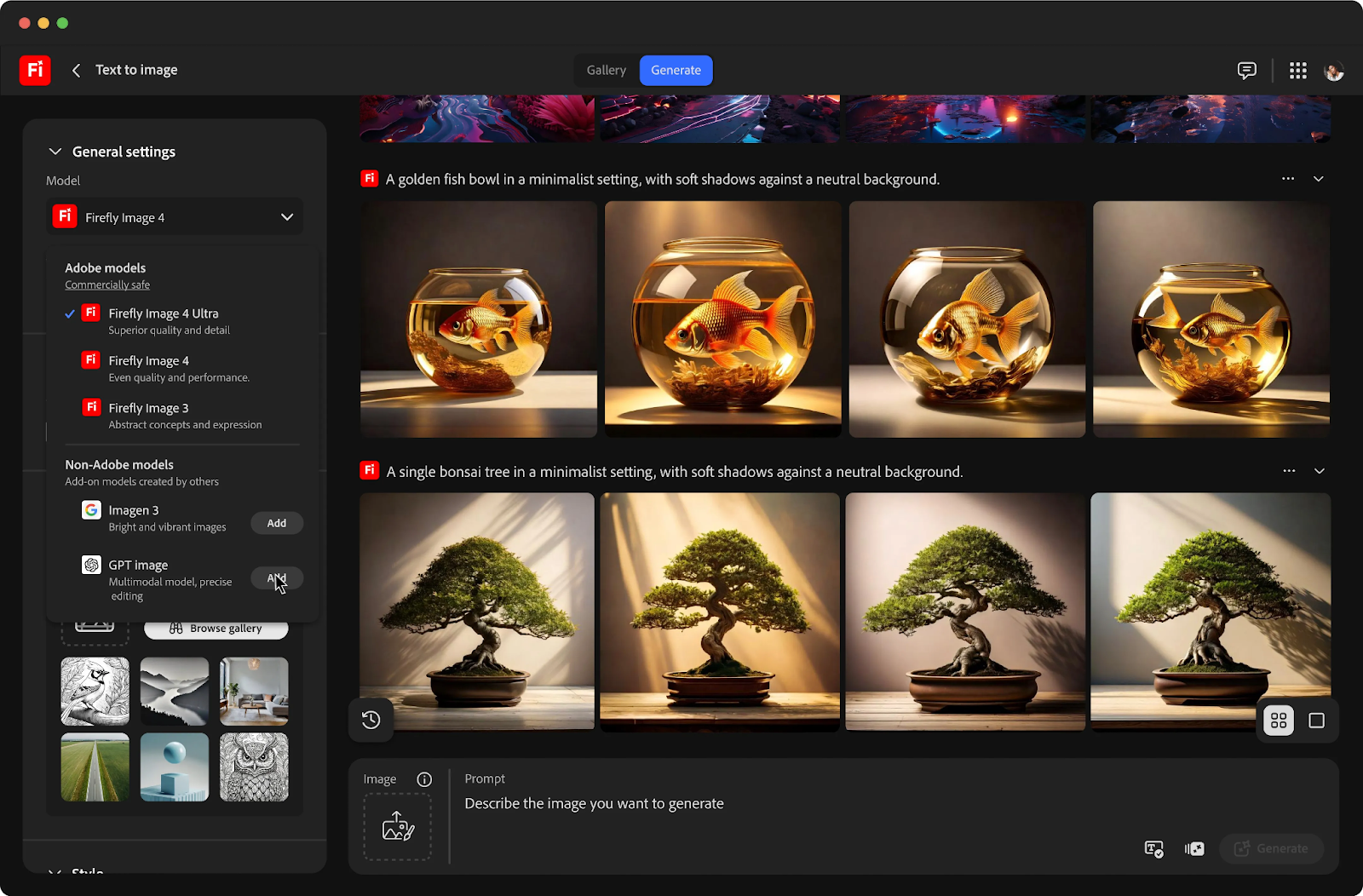Open generation history clock icon
Image resolution: width=1363 pixels, height=896 pixels.
[x=371, y=720]
